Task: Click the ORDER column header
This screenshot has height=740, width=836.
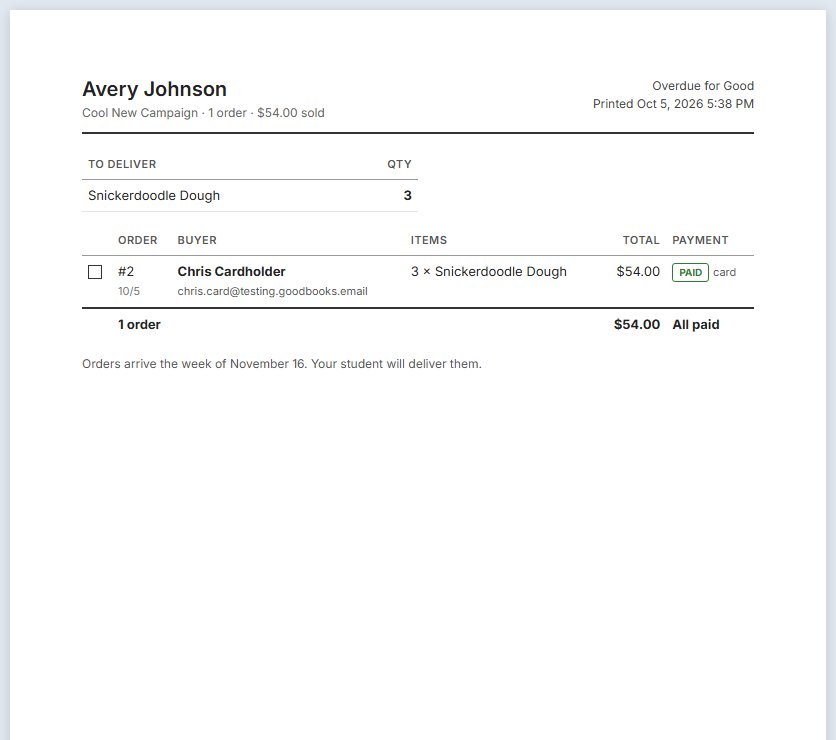Action: click(138, 240)
